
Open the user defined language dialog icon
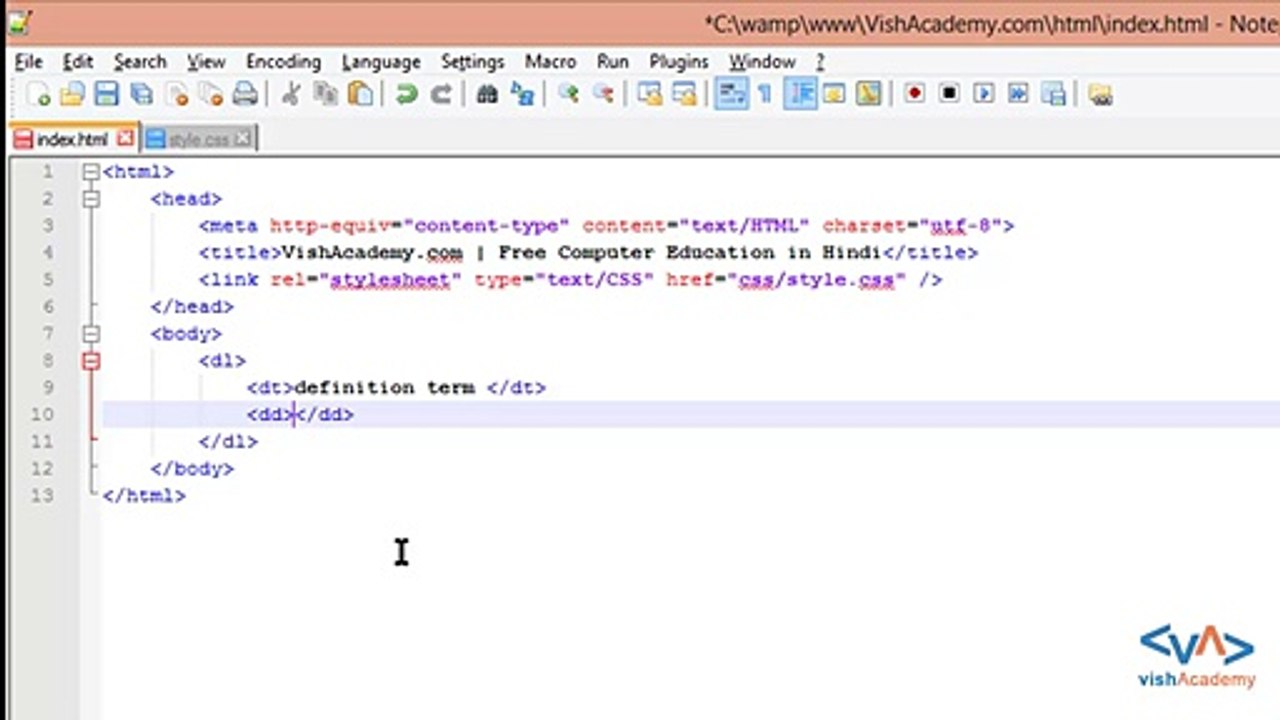[x=834, y=95]
